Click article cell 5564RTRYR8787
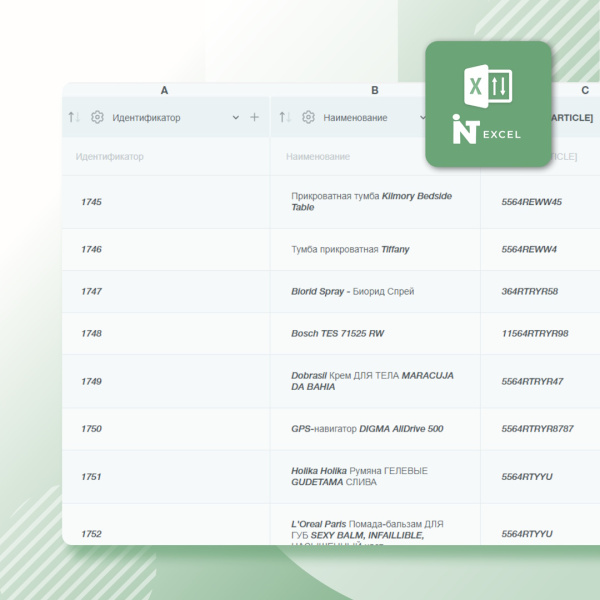Screen dimensions: 600x600 pyautogui.click(x=537, y=429)
